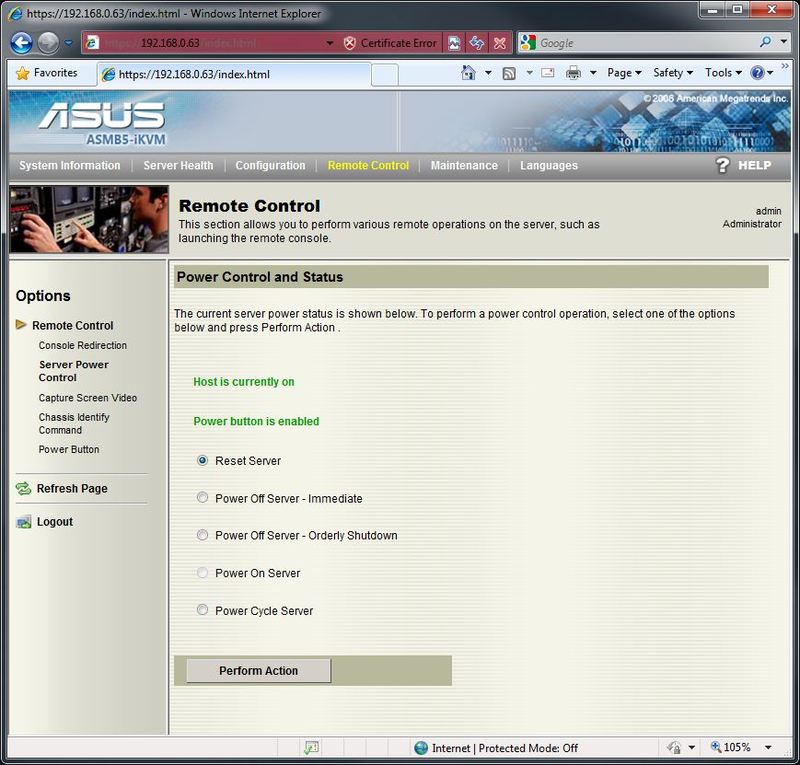Open the Home page icon
This screenshot has height=765, width=800.
click(x=468, y=73)
